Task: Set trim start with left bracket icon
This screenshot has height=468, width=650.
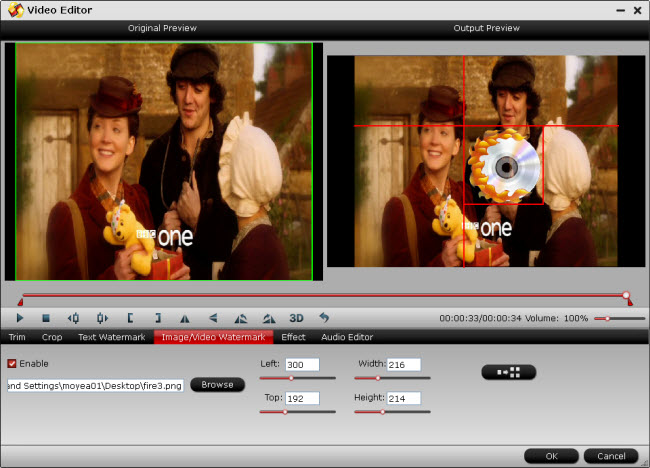Action: (x=130, y=318)
